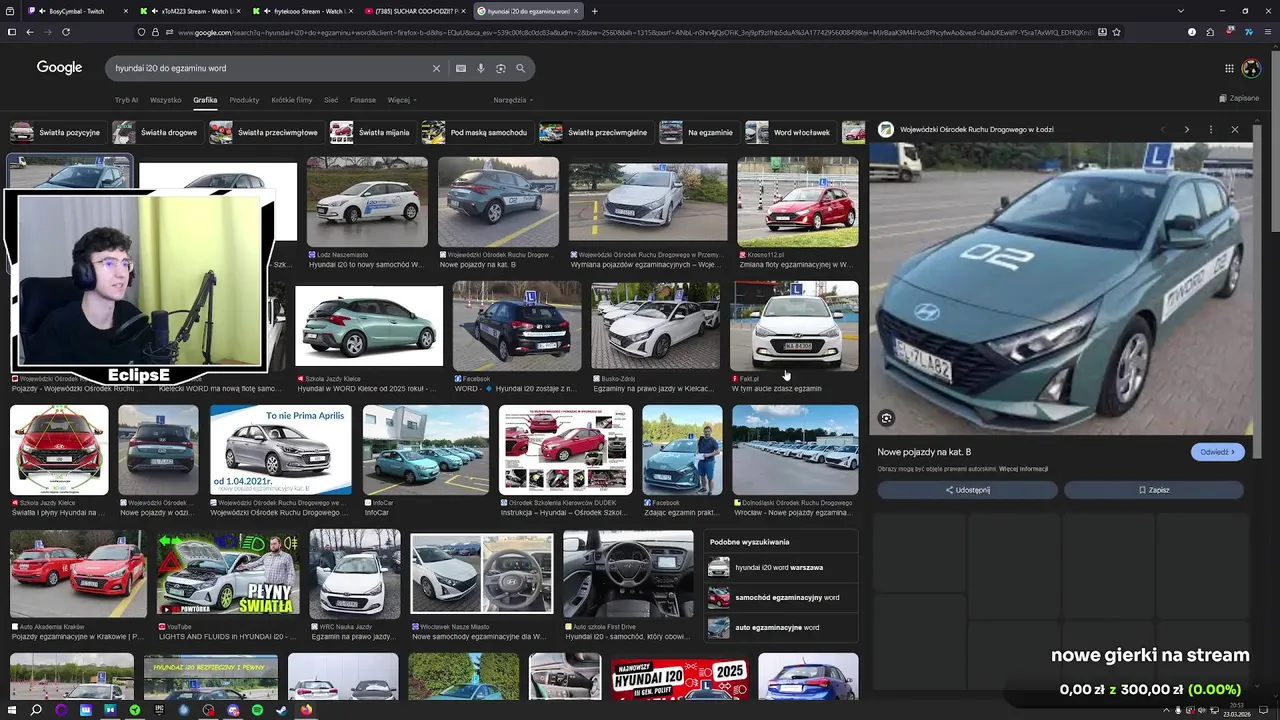Viewport: 1280px width, 720px height.
Task: Switch to BosyCymbal Twitch browser tab
Action: (76, 11)
